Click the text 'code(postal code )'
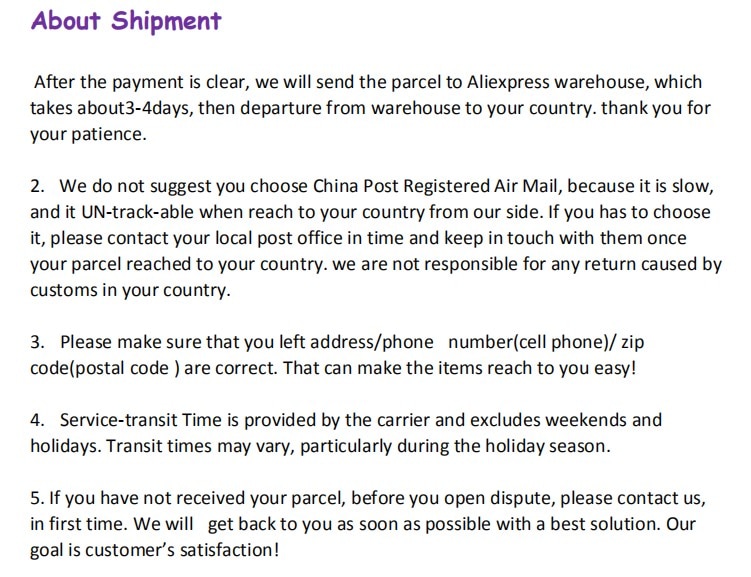 [105, 369]
